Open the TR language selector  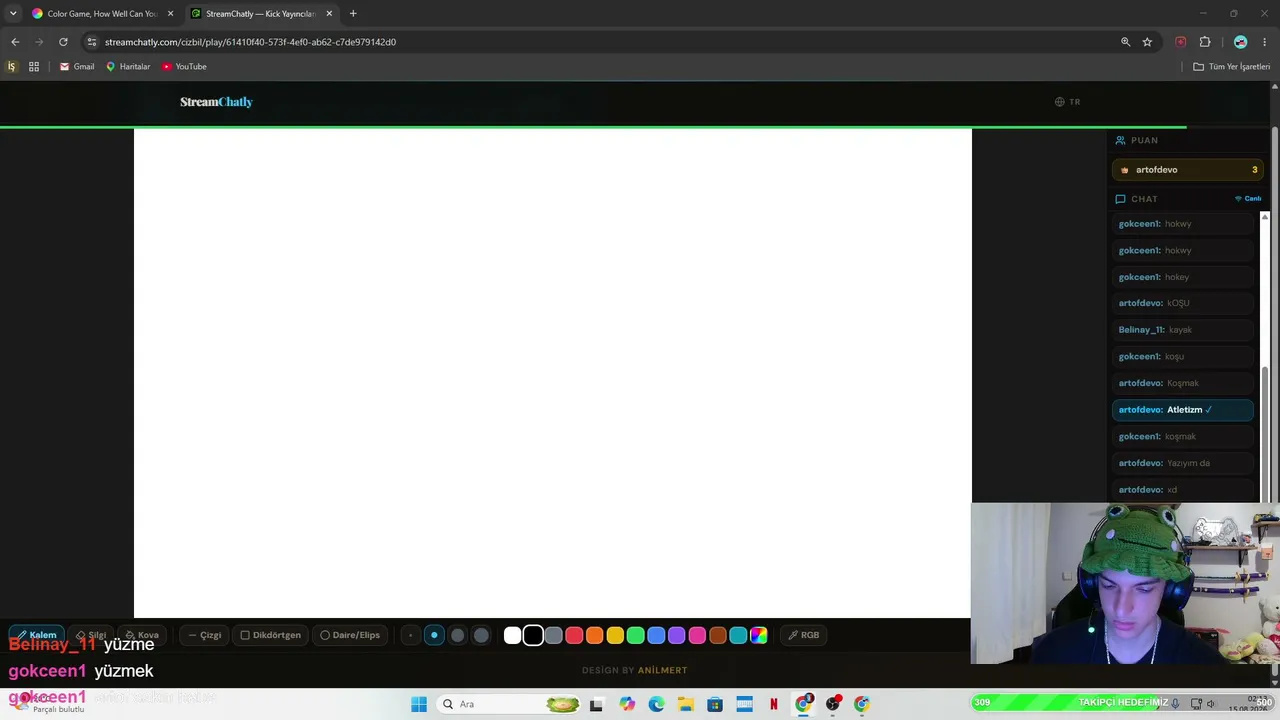(x=1068, y=102)
